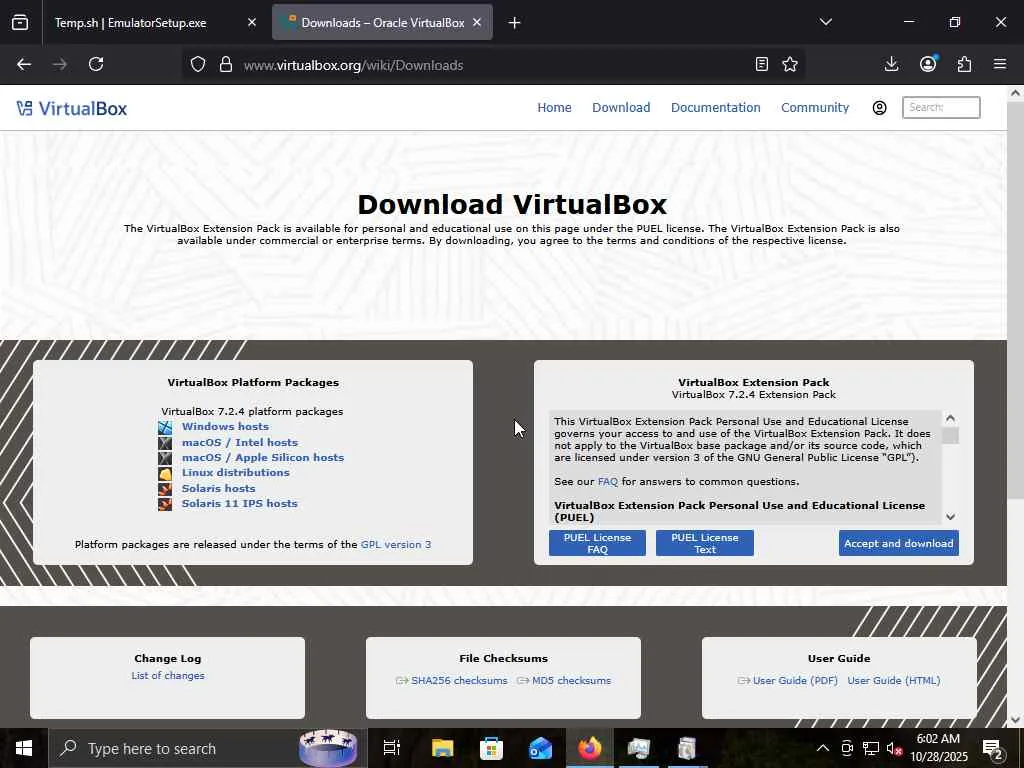This screenshot has width=1024, height=768.
Task: Open the extensions puzzle icon
Action: (964, 64)
